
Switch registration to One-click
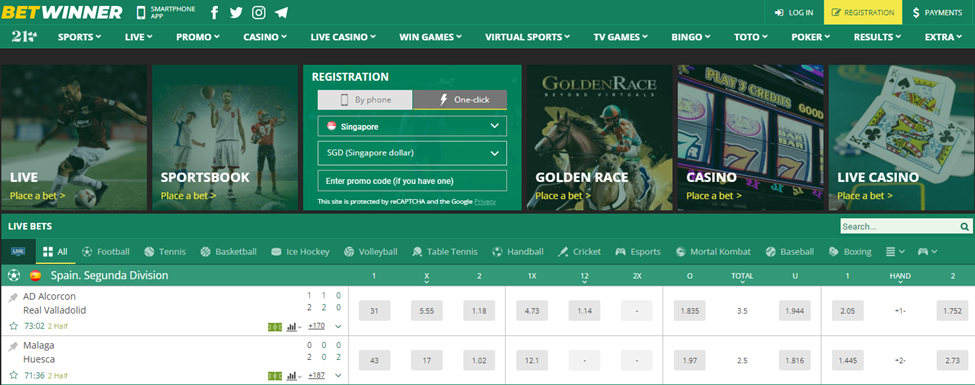click(460, 100)
